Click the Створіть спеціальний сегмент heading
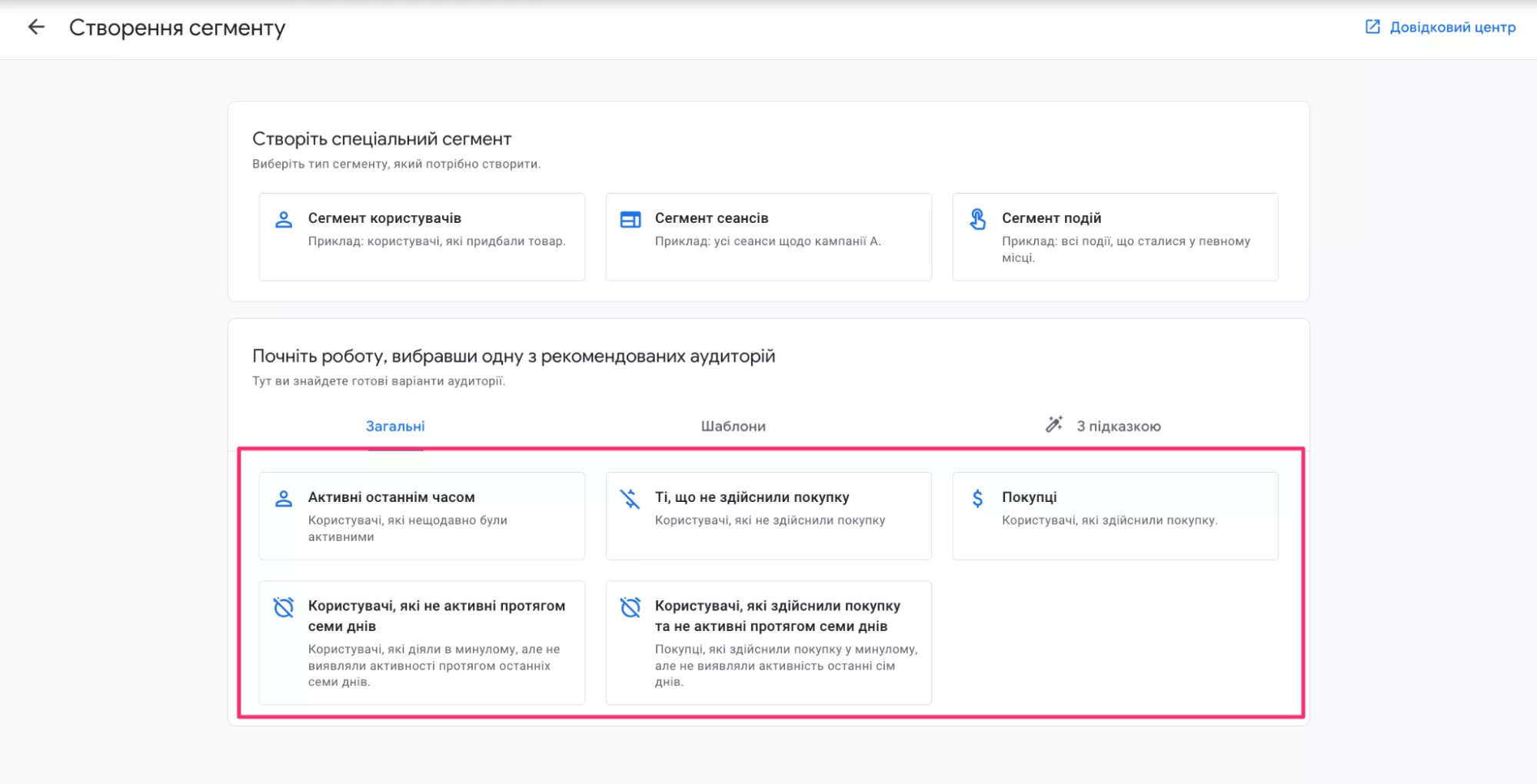This screenshot has height=784, width=1537. click(382, 139)
